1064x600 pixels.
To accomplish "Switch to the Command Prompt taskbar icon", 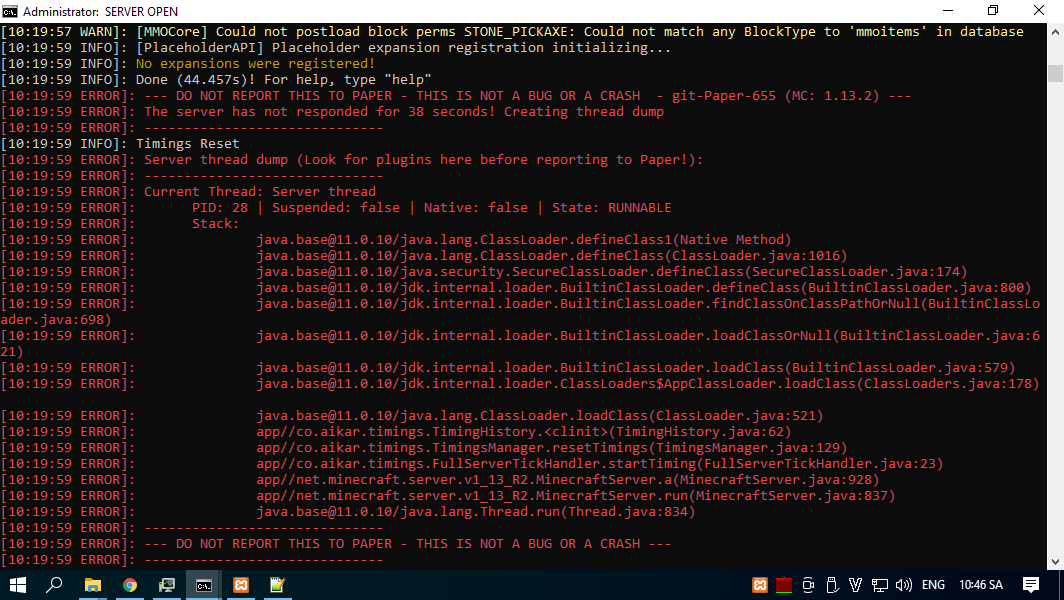I will tap(204, 585).
